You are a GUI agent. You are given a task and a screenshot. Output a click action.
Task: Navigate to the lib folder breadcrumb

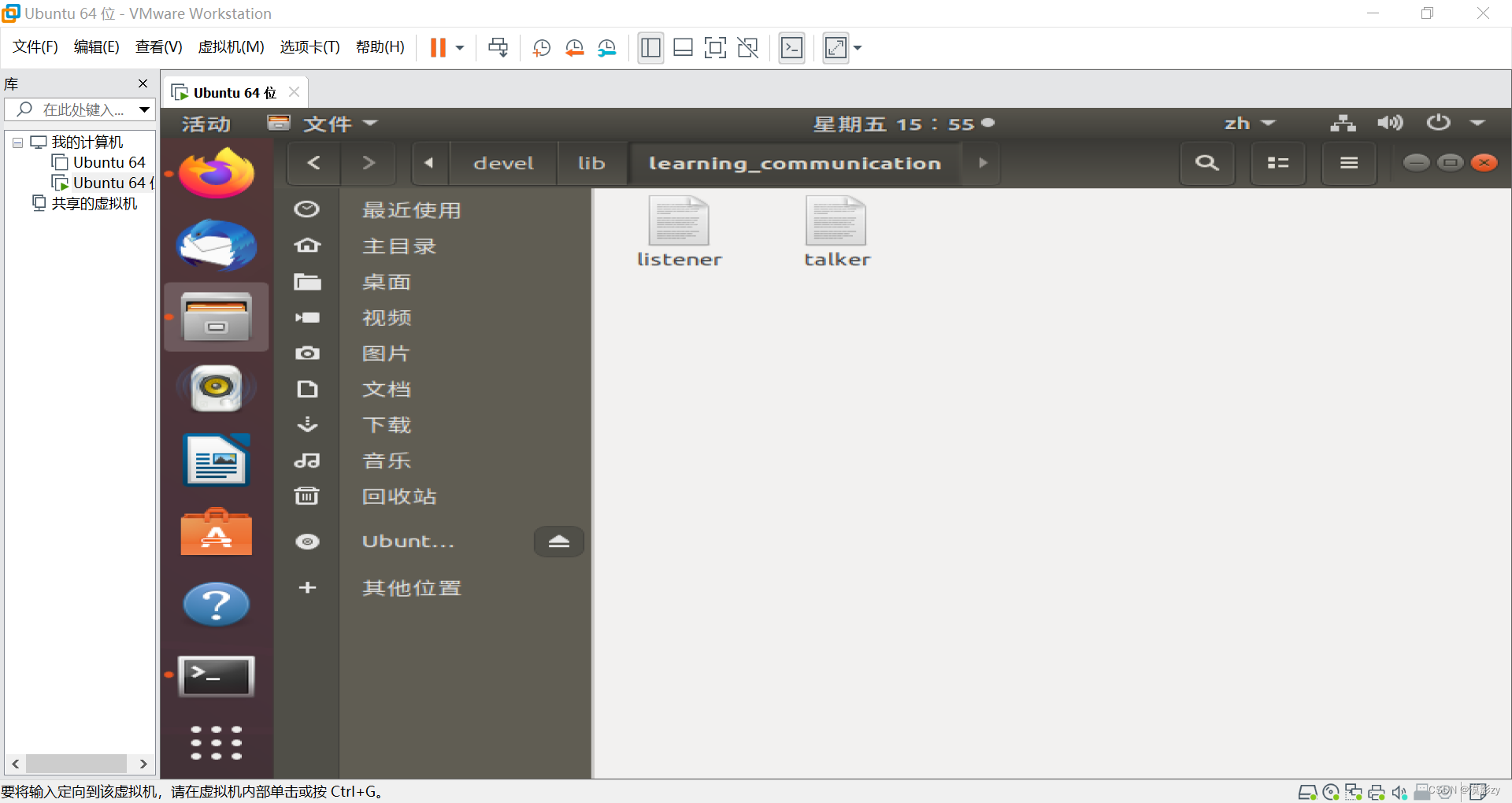click(x=591, y=163)
